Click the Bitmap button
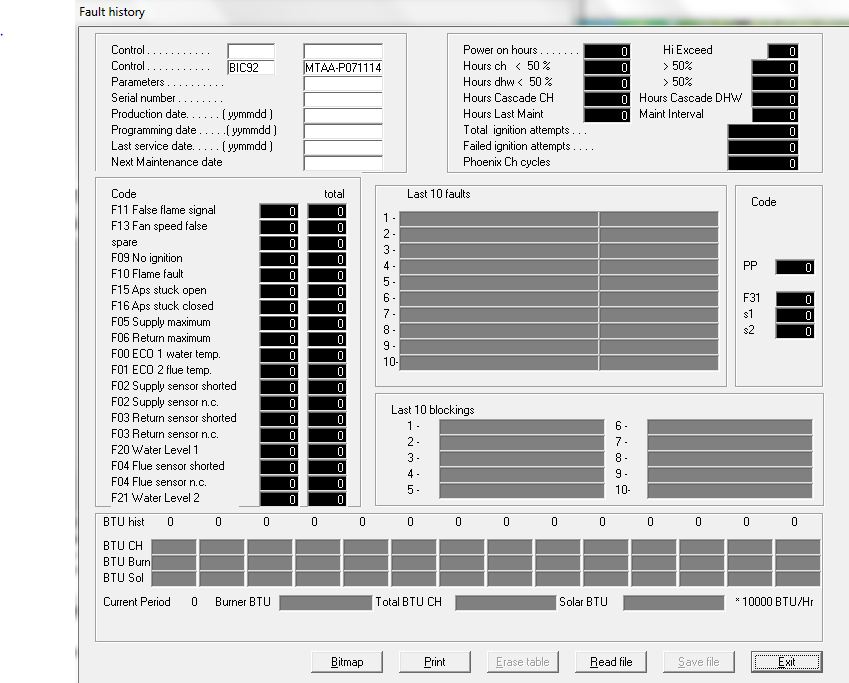 346,661
